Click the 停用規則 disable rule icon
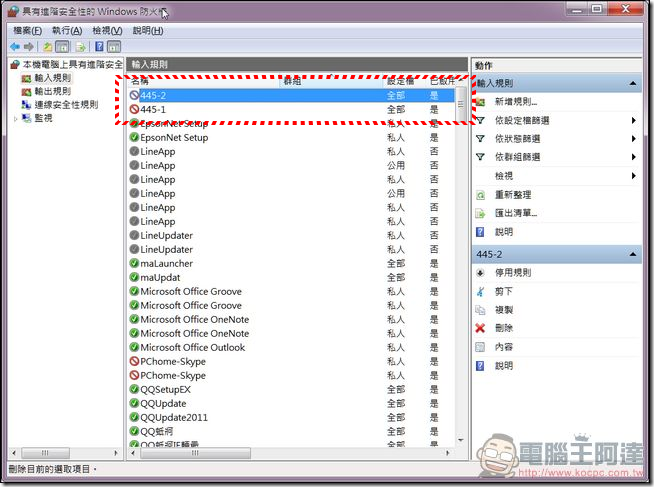Image resolution: width=654 pixels, height=487 pixels. pos(480,273)
